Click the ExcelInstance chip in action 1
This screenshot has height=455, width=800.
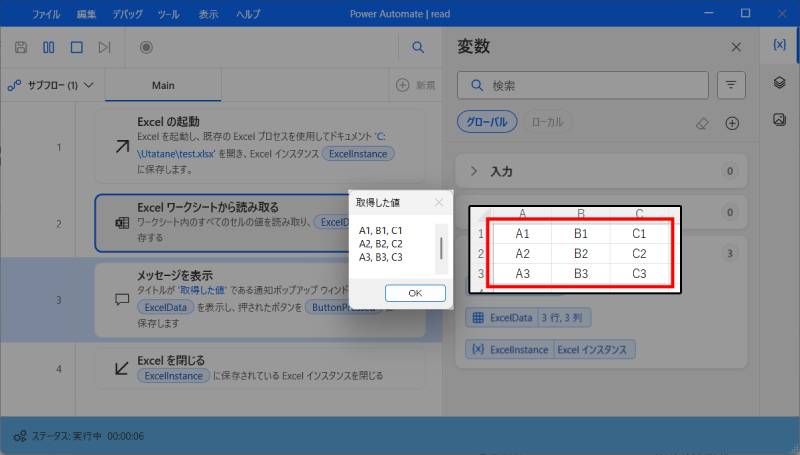click(x=358, y=154)
